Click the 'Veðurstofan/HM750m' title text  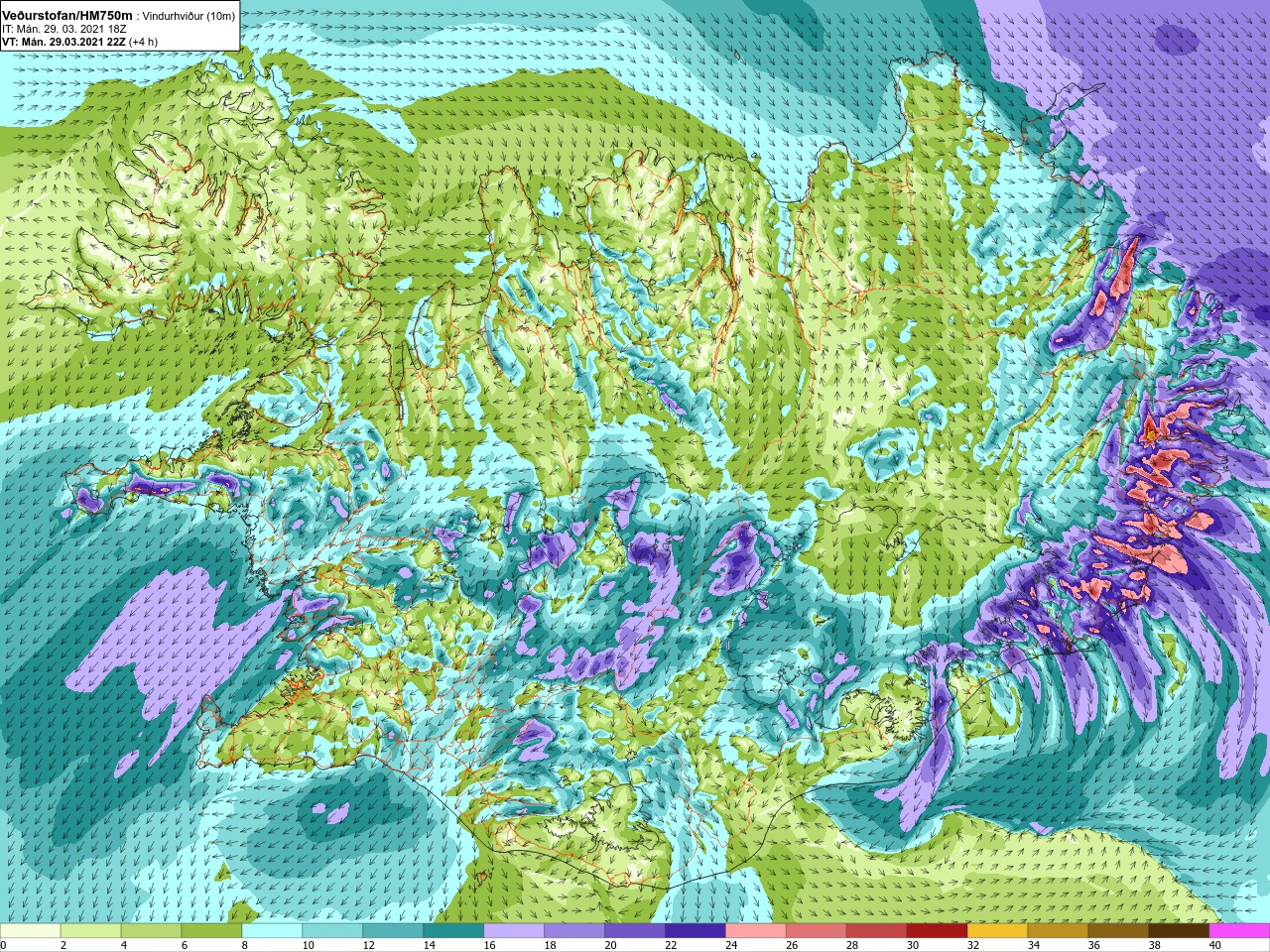coord(66,16)
